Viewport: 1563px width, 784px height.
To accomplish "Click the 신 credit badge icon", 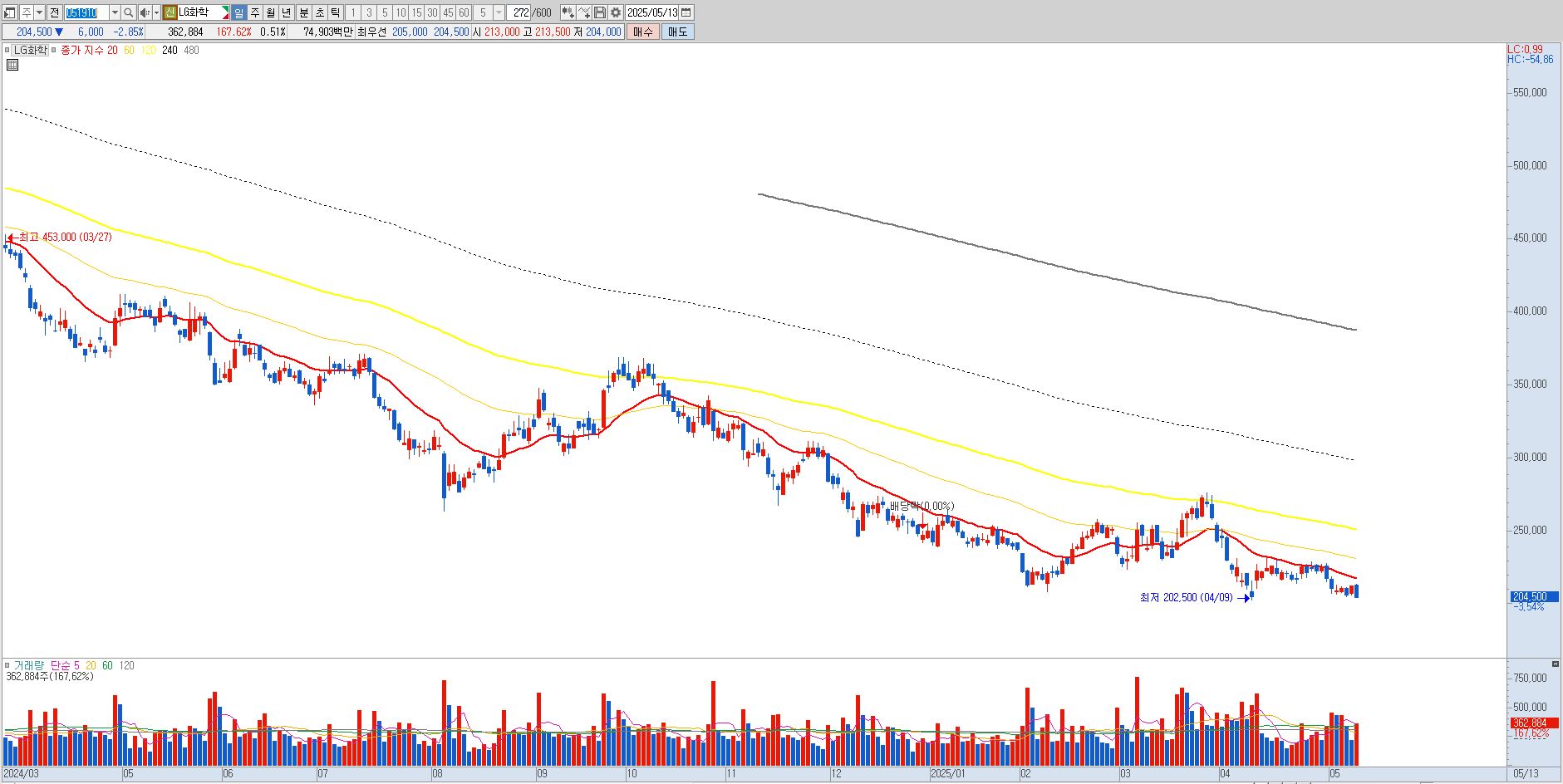I will (170, 12).
